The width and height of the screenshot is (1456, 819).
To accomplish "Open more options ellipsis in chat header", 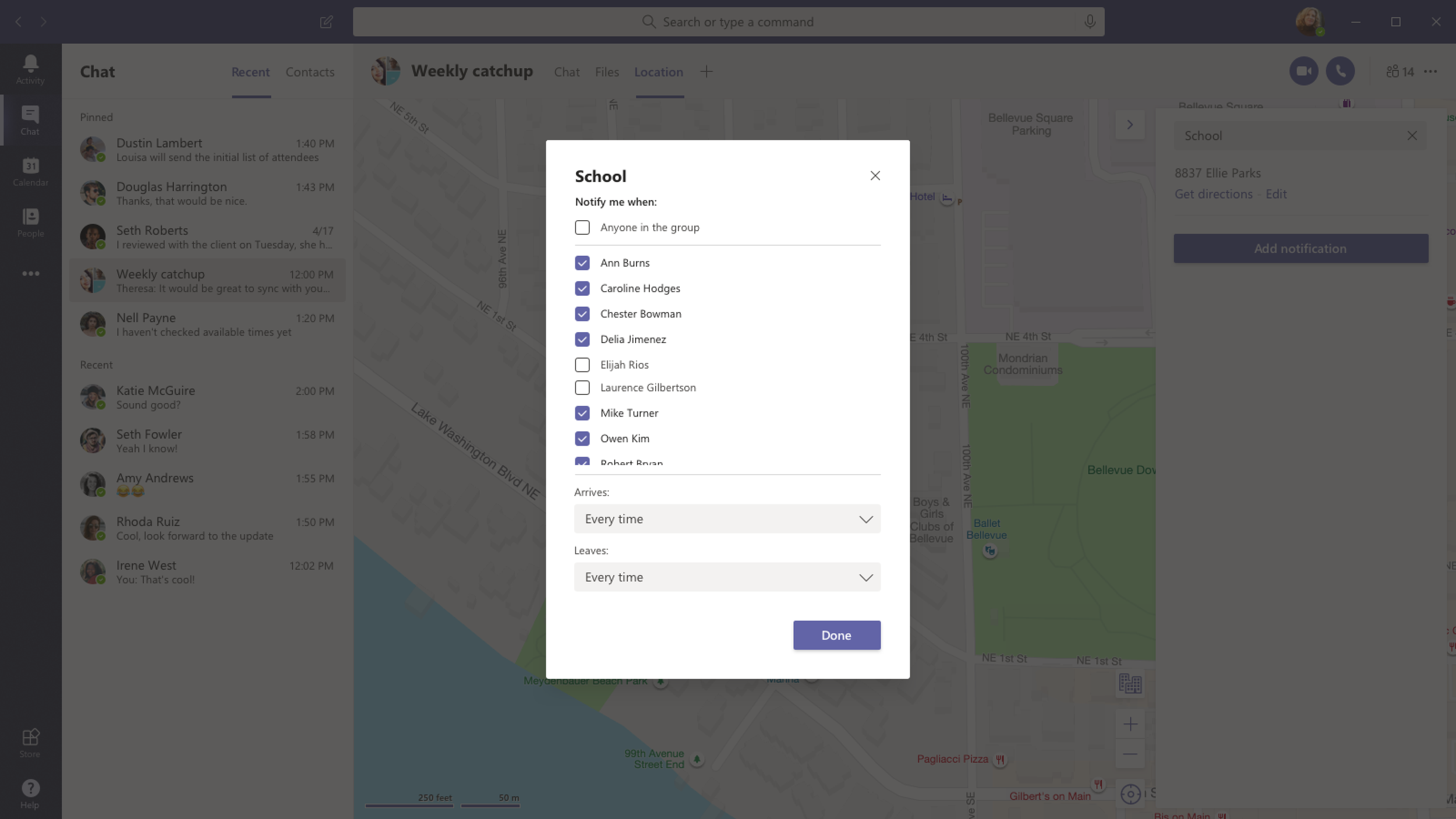I will 1430,72.
